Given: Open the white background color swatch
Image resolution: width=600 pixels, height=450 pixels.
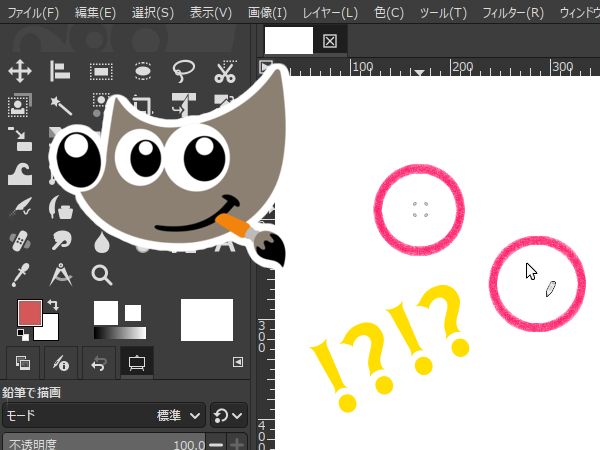Looking at the screenshot, I should [x=50, y=332].
